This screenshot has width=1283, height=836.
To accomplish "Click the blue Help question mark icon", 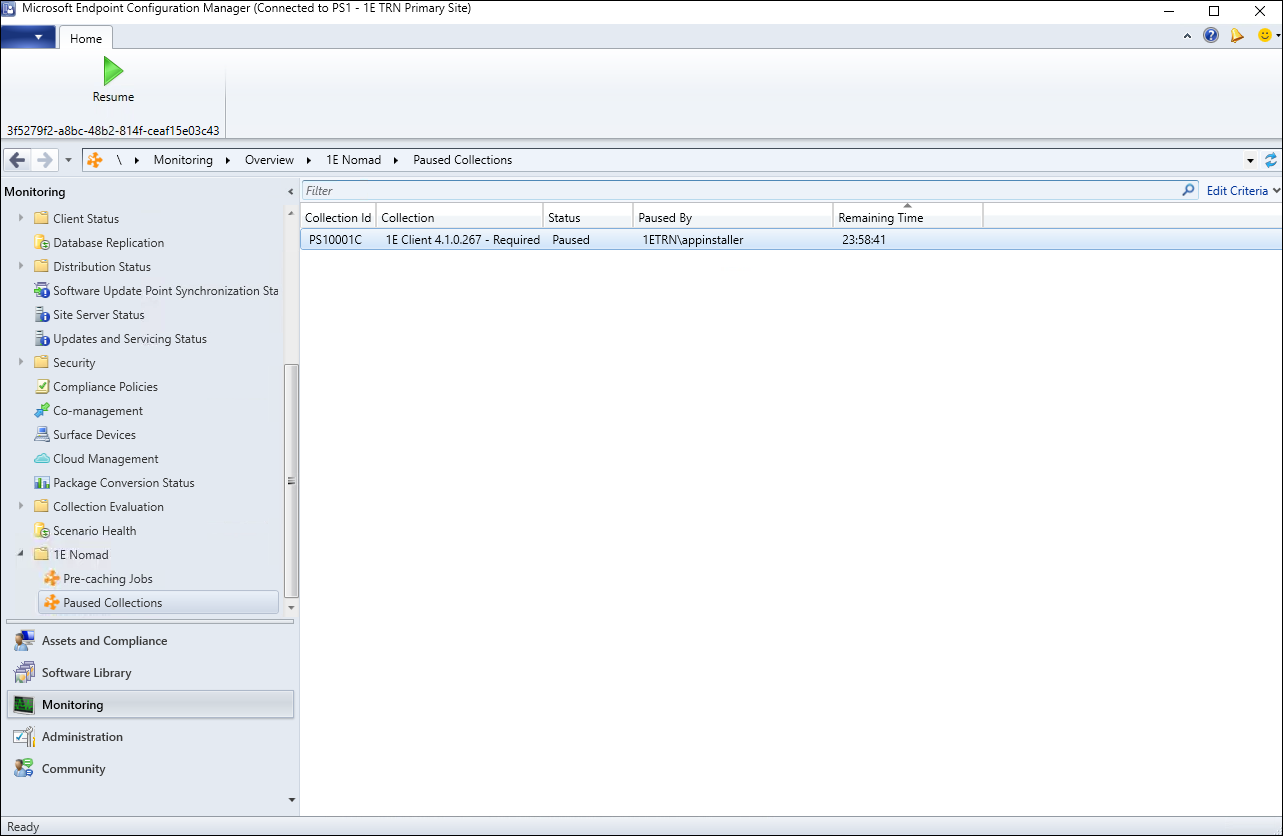I will click(x=1211, y=36).
